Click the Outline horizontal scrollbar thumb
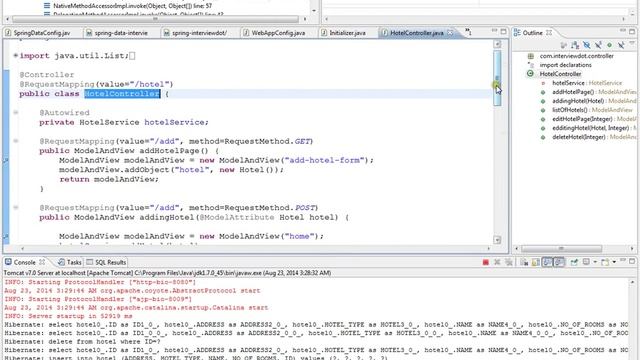This screenshot has height=360, width=640. [x=562, y=249]
